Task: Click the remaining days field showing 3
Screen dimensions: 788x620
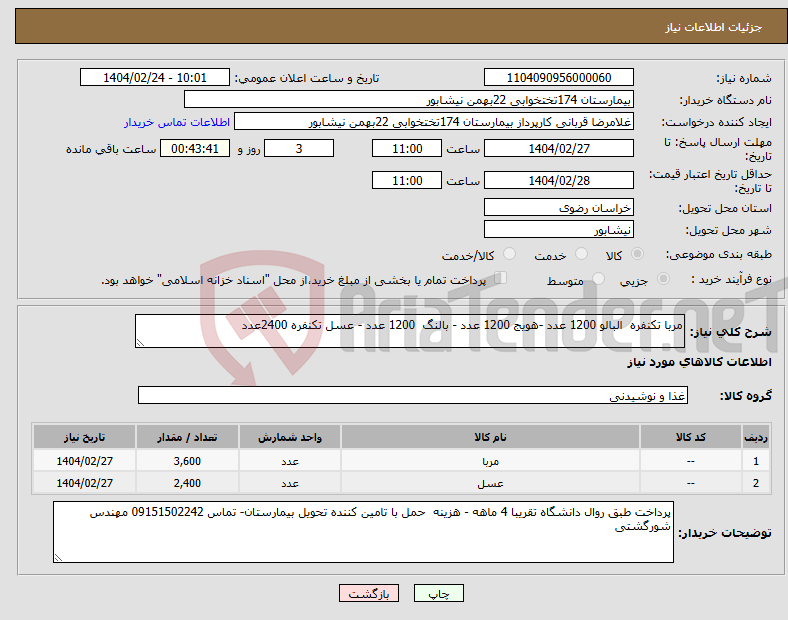Action: [299, 148]
